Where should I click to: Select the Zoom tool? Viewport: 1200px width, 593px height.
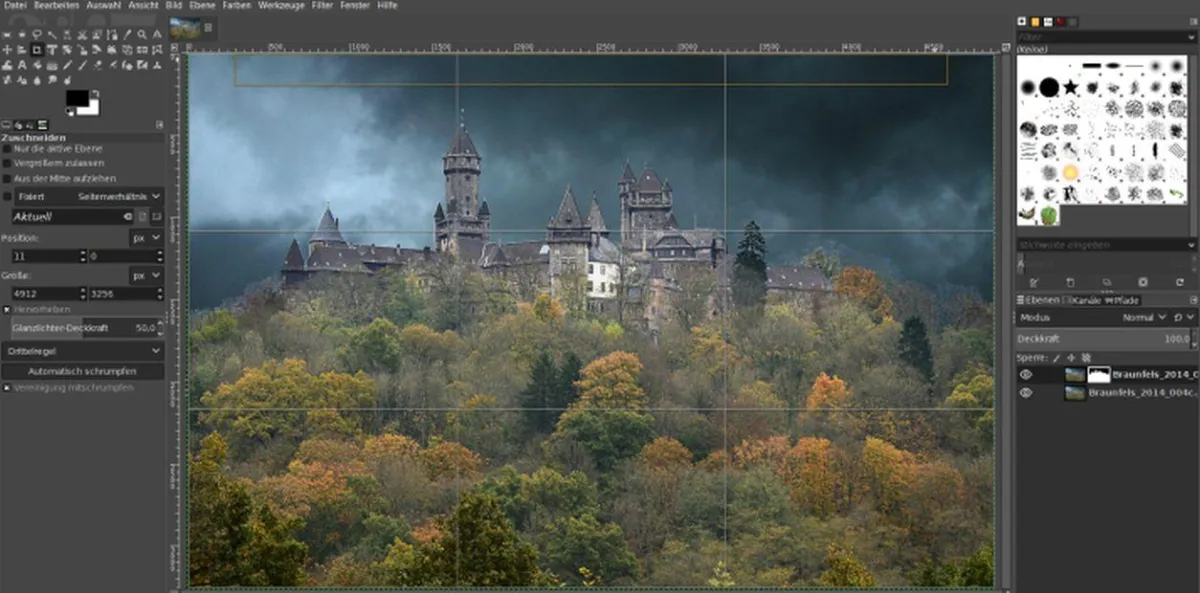click(141, 33)
